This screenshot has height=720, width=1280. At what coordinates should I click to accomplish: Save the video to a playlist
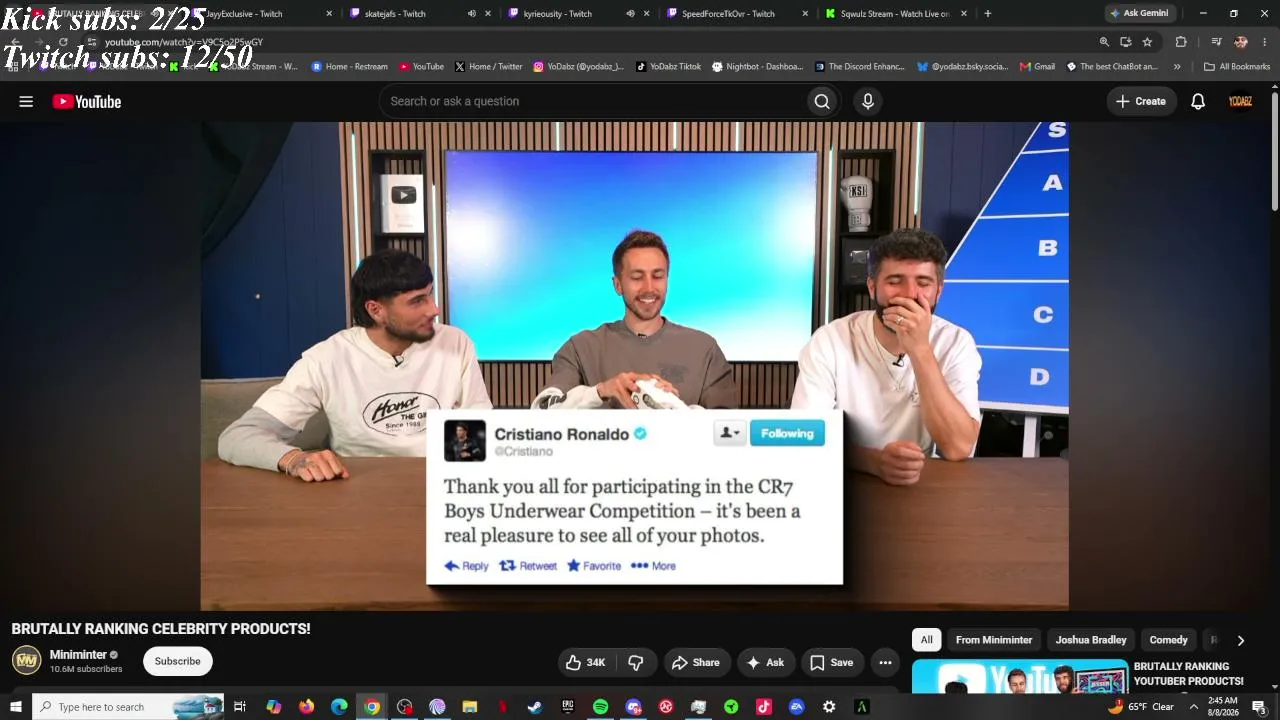click(831, 662)
